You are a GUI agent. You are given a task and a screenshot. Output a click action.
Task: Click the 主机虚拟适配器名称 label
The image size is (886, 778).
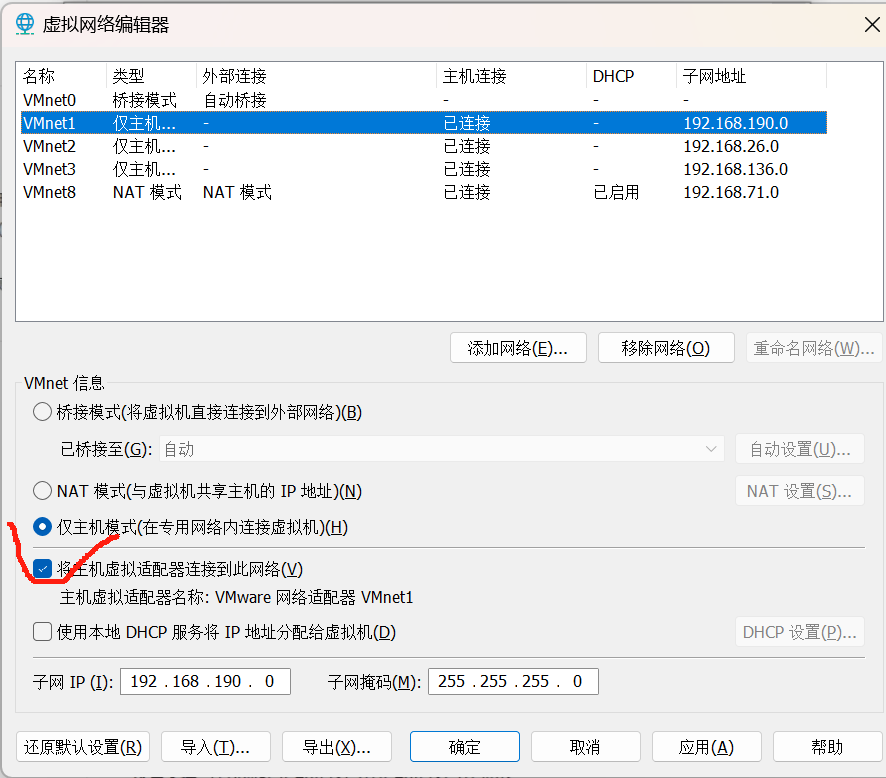135,597
